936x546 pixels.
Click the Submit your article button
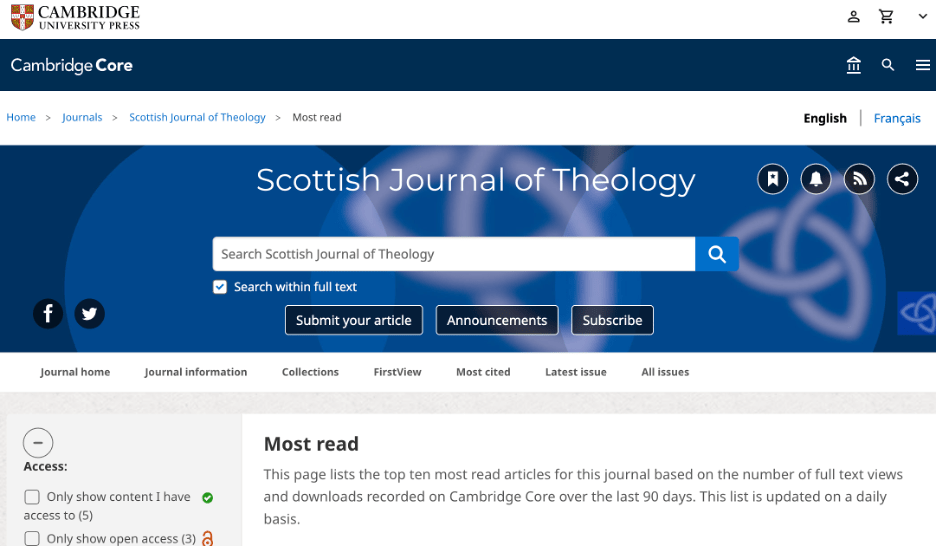click(x=353, y=320)
